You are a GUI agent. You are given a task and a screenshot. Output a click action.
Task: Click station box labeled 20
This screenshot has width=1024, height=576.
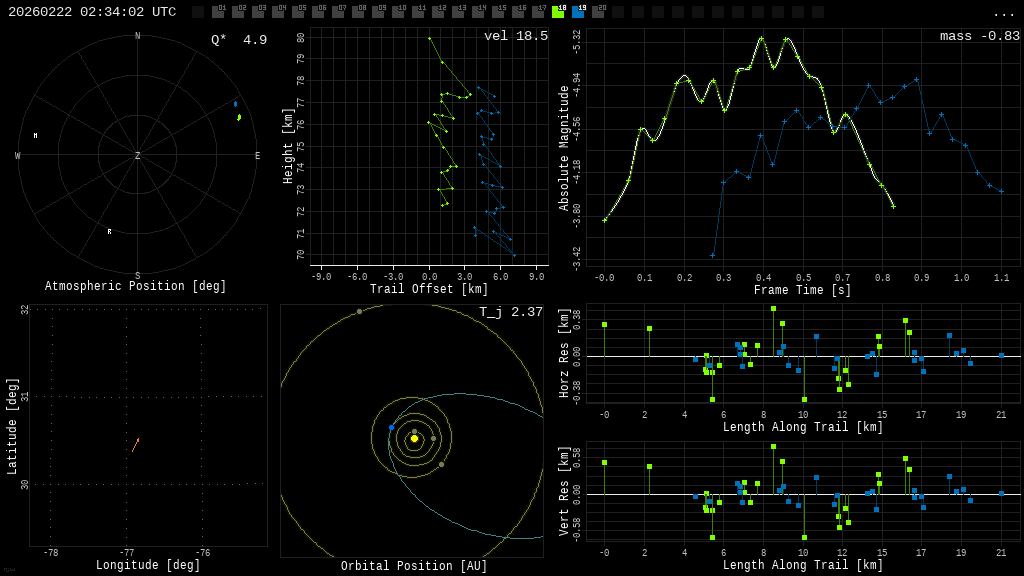tap(598, 12)
